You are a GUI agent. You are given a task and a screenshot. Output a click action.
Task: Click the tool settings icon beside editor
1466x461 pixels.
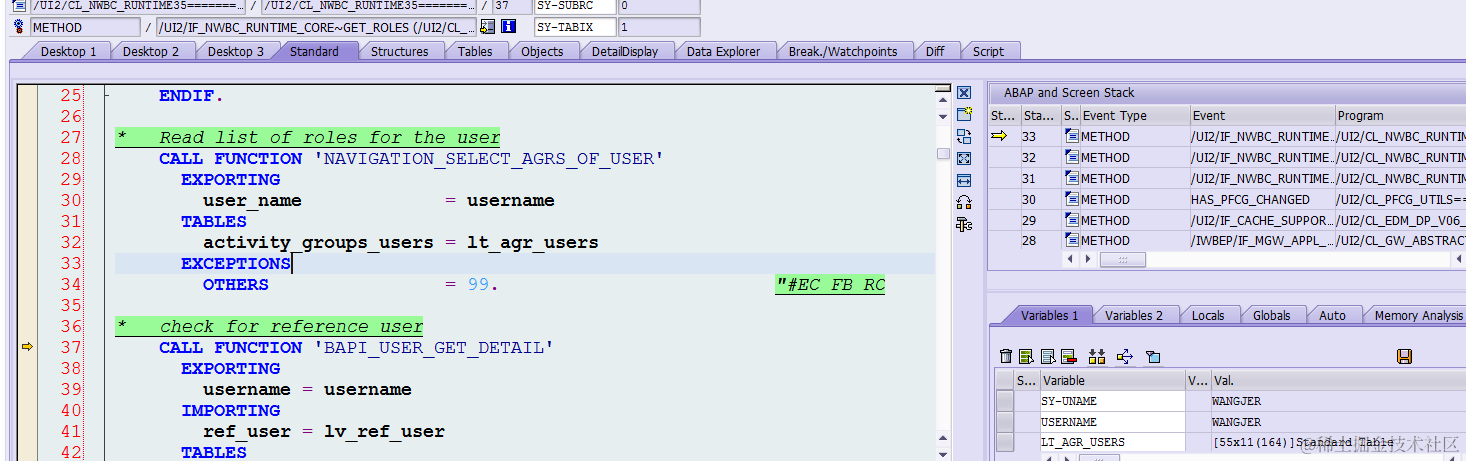click(x=964, y=224)
